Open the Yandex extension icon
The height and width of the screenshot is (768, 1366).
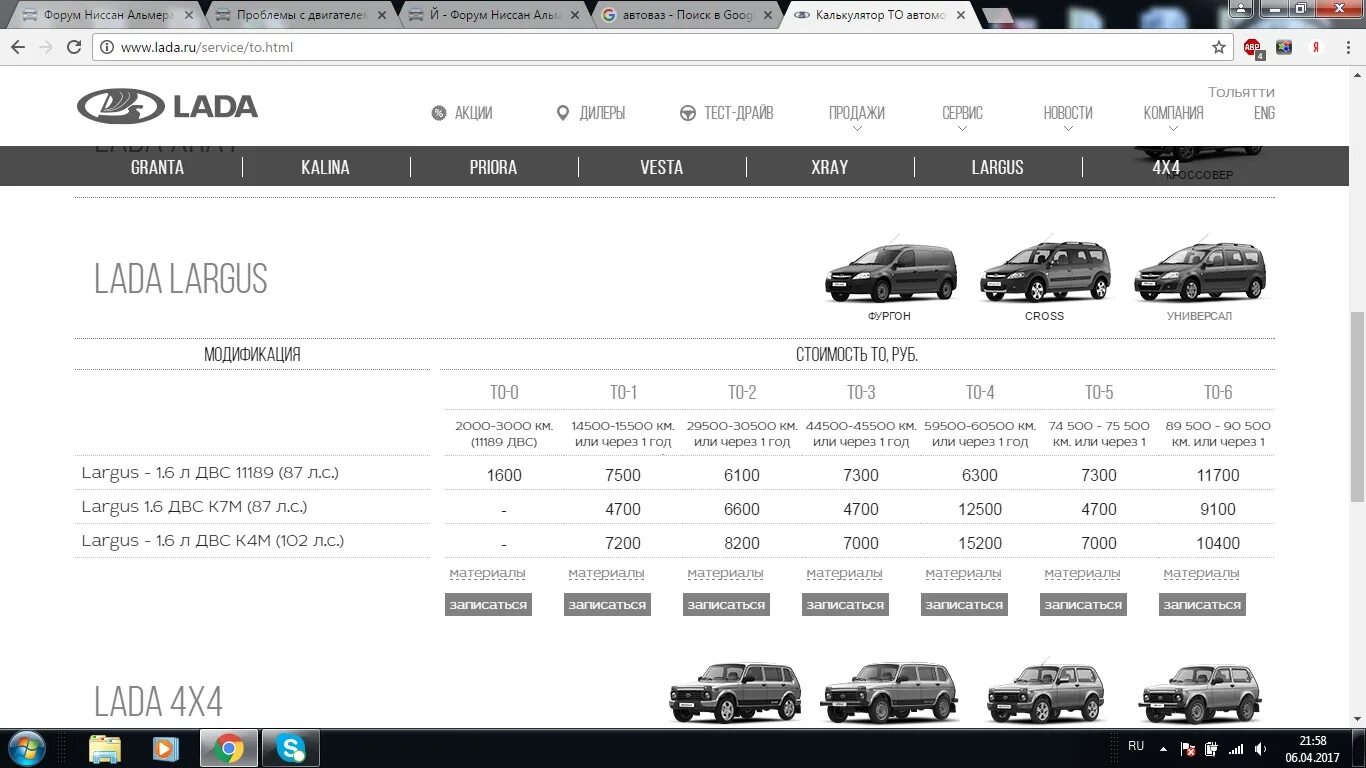tap(1316, 47)
